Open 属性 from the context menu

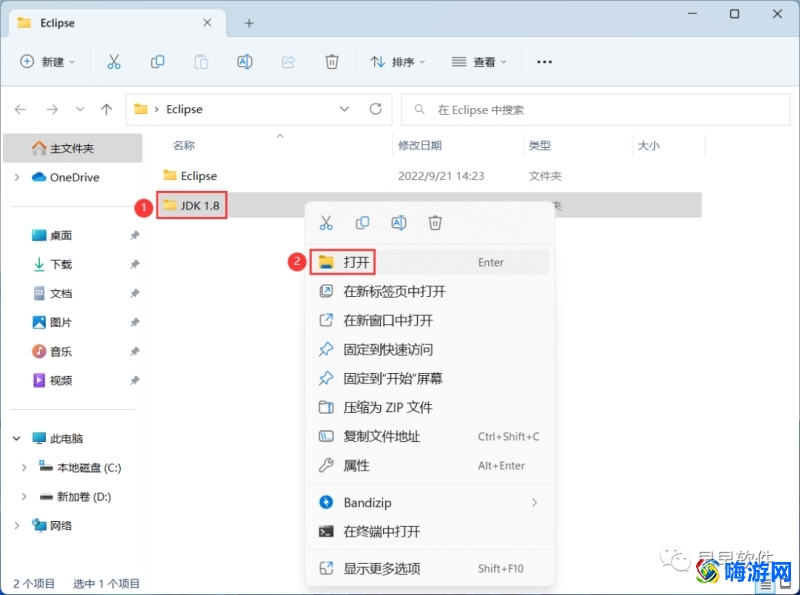[x=429, y=465]
